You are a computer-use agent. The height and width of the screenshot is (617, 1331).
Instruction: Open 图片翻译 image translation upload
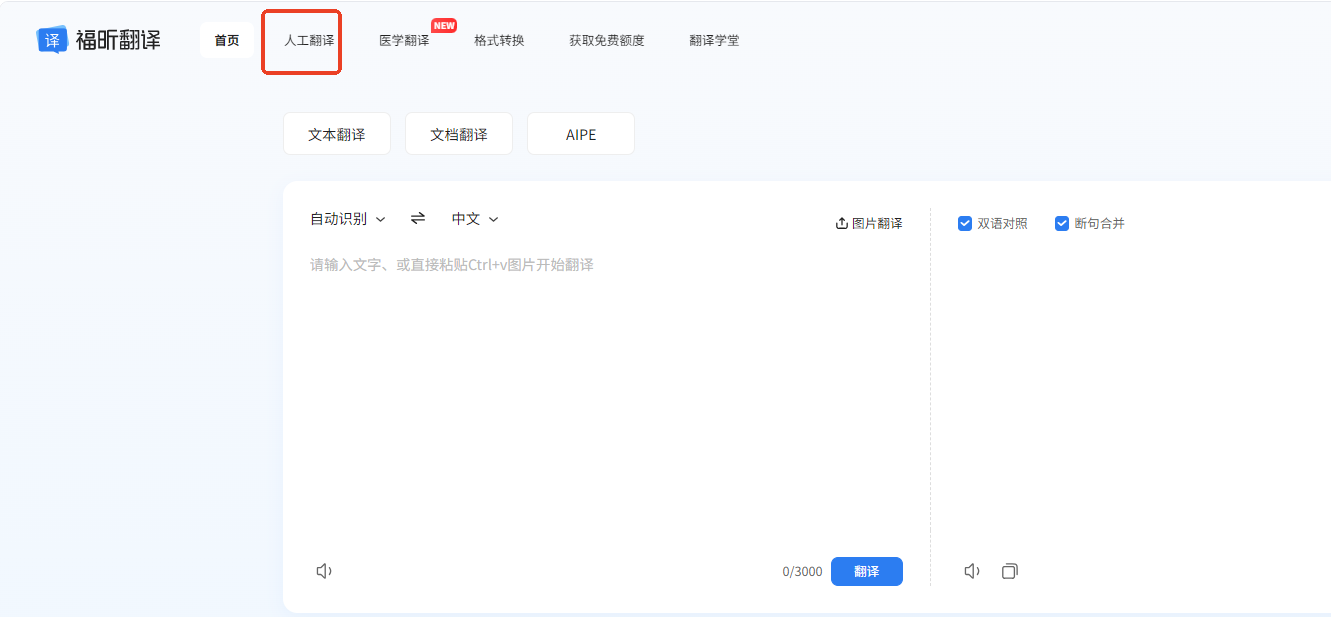[x=868, y=222]
